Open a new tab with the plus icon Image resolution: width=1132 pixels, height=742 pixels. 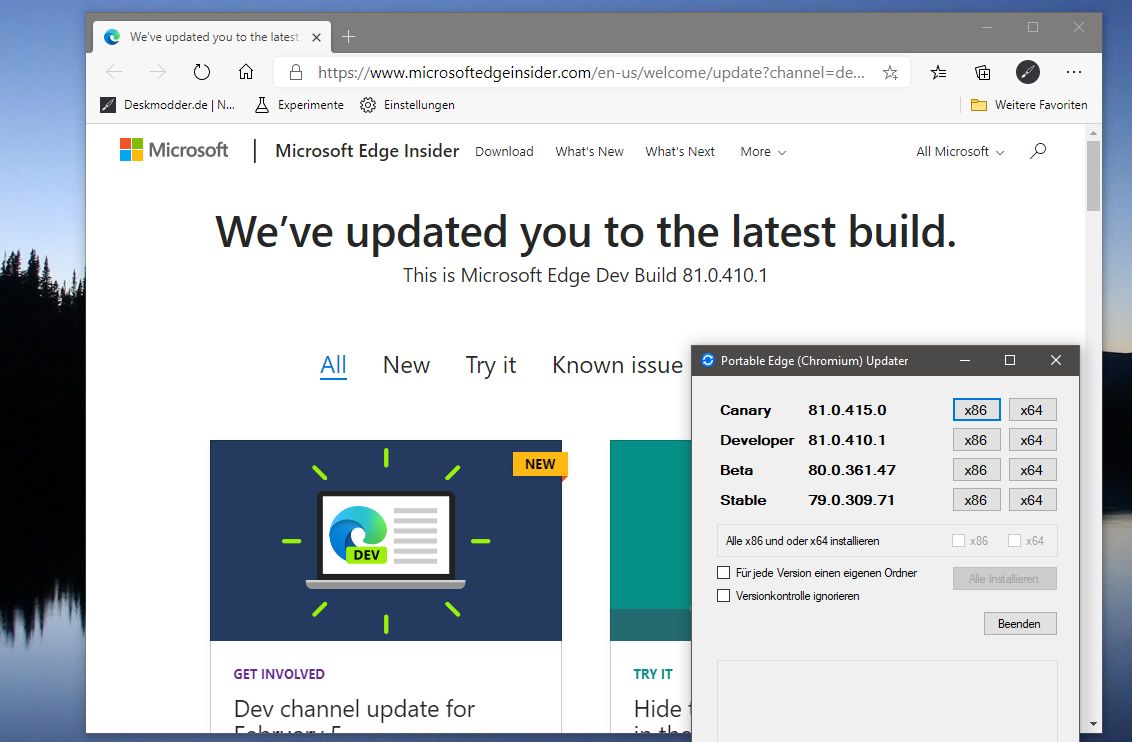(x=349, y=37)
